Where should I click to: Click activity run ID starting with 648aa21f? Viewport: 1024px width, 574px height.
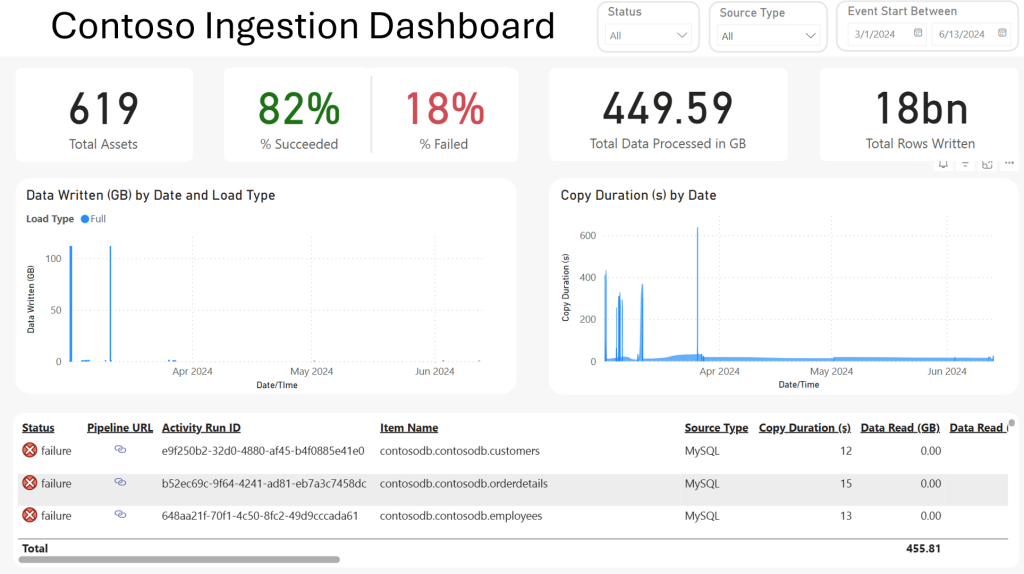260,516
